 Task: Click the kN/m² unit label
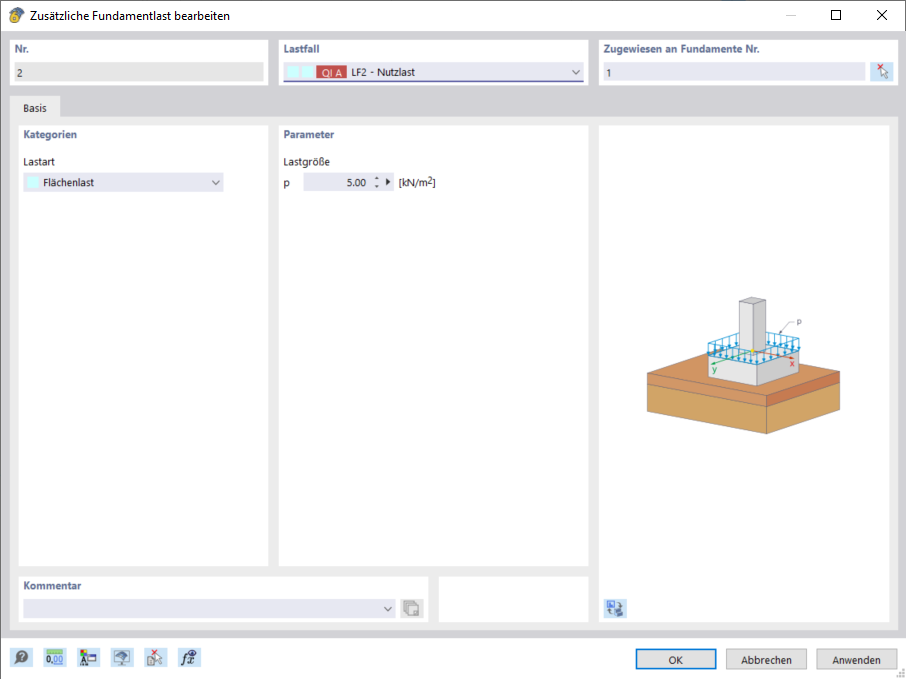[x=417, y=182]
